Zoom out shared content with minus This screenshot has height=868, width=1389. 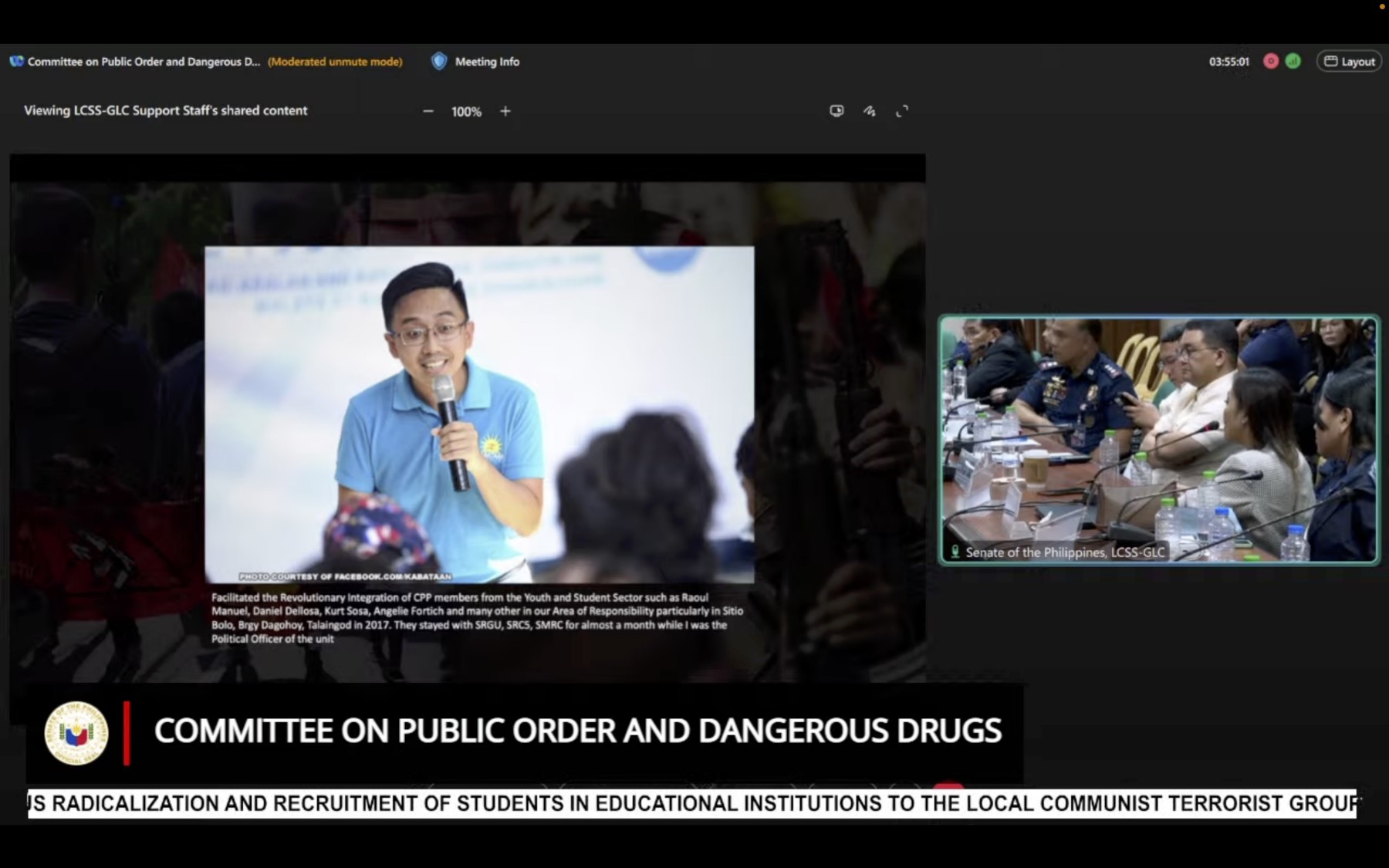pyautogui.click(x=428, y=111)
